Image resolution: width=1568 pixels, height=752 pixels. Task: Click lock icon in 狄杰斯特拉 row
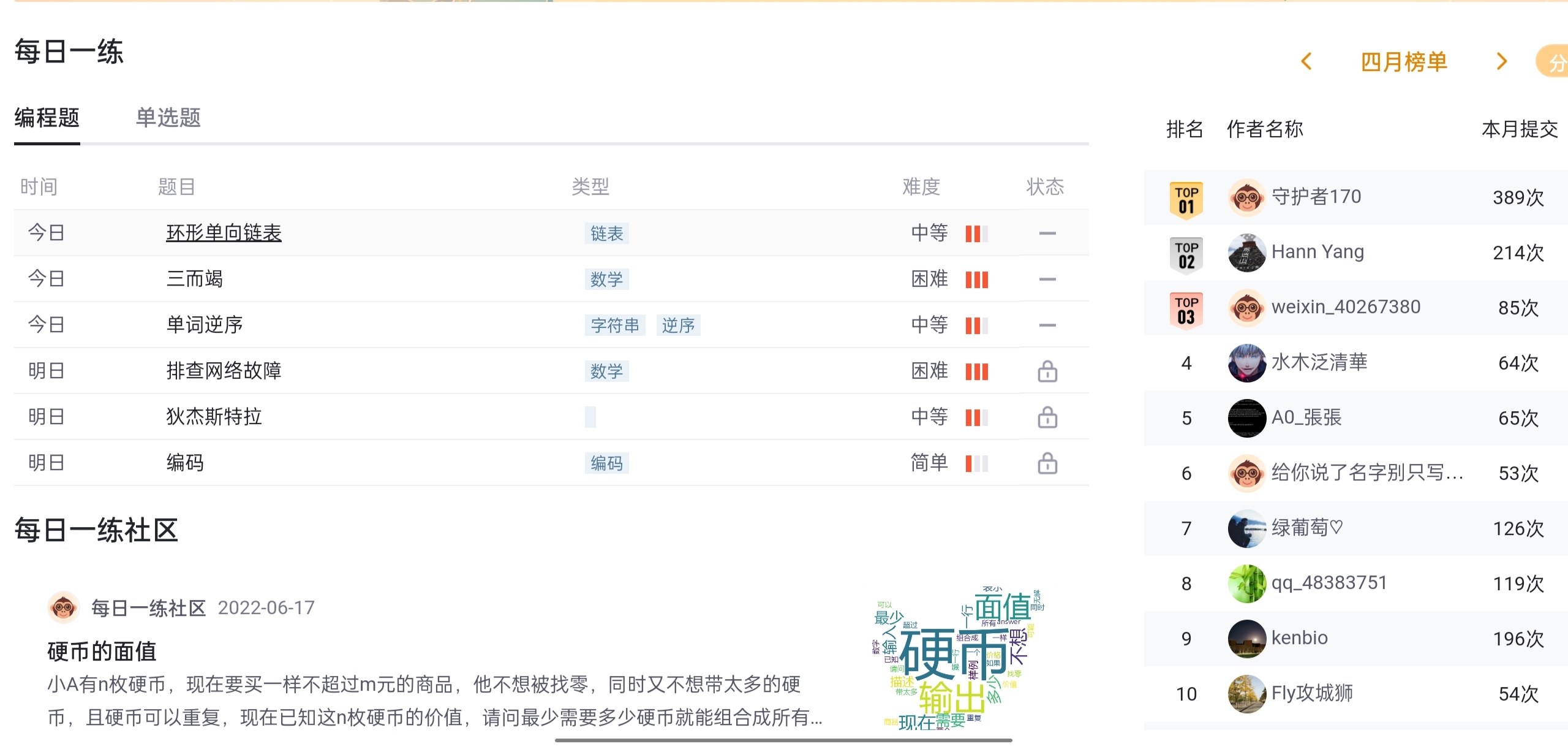click(1047, 417)
